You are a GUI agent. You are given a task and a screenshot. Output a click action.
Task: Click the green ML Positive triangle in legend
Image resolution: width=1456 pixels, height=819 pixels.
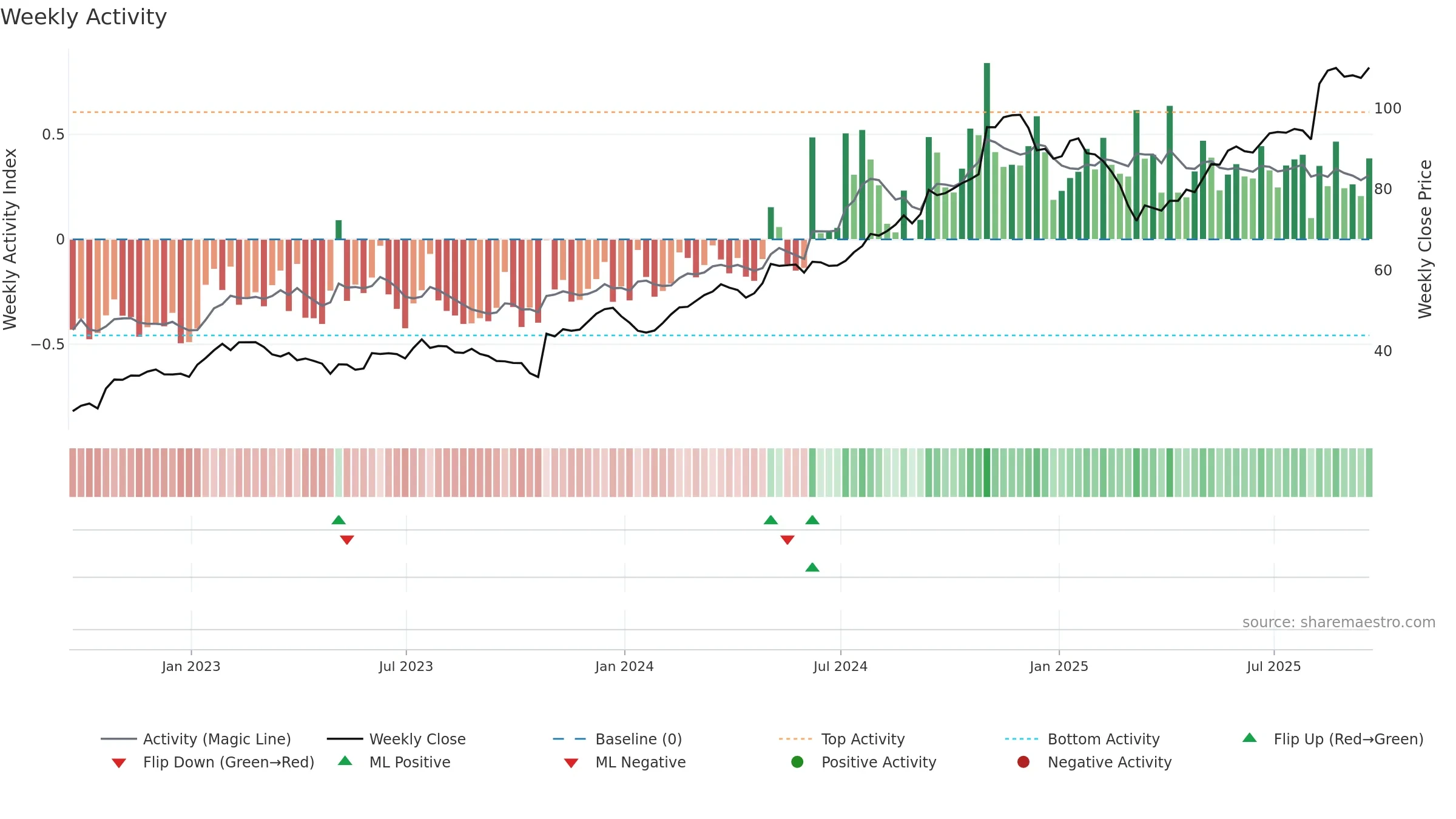pyautogui.click(x=345, y=761)
